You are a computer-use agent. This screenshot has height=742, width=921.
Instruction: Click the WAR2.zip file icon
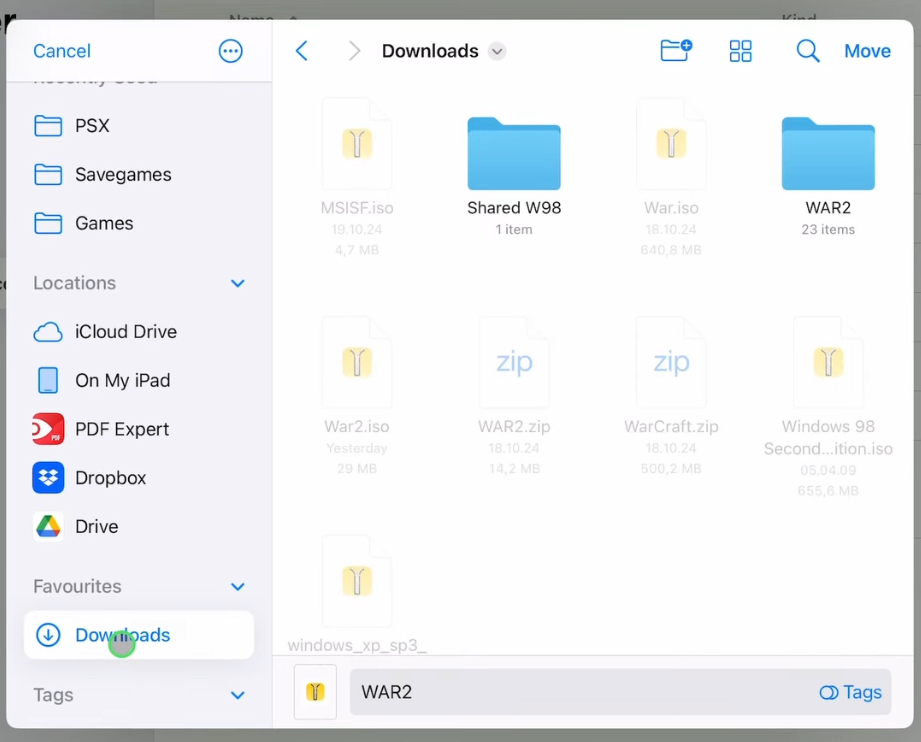[514, 362]
